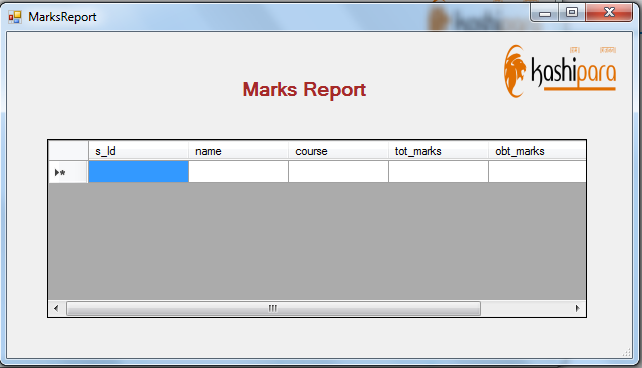Select the empty name cell
The width and height of the screenshot is (642, 368).
pos(238,172)
